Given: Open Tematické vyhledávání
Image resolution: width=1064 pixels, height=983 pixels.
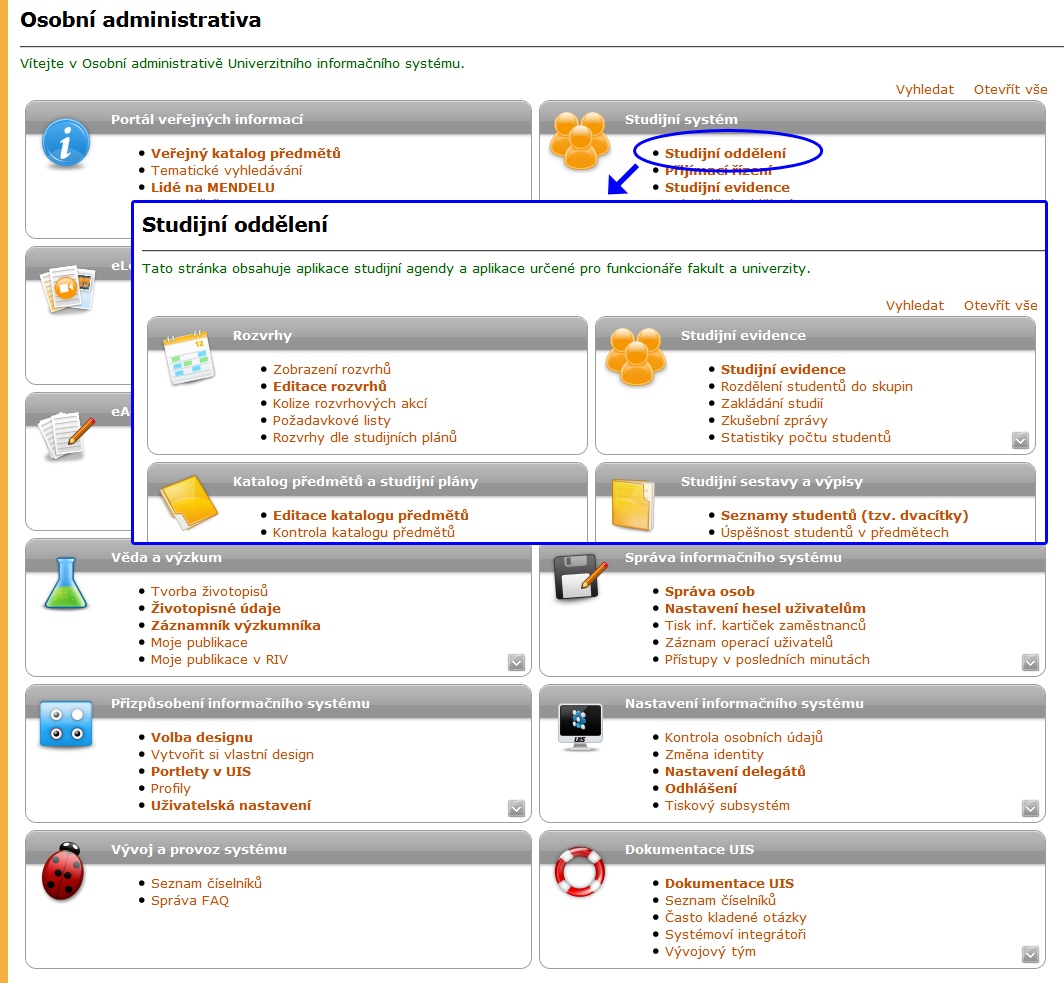Looking at the screenshot, I should [x=226, y=170].
